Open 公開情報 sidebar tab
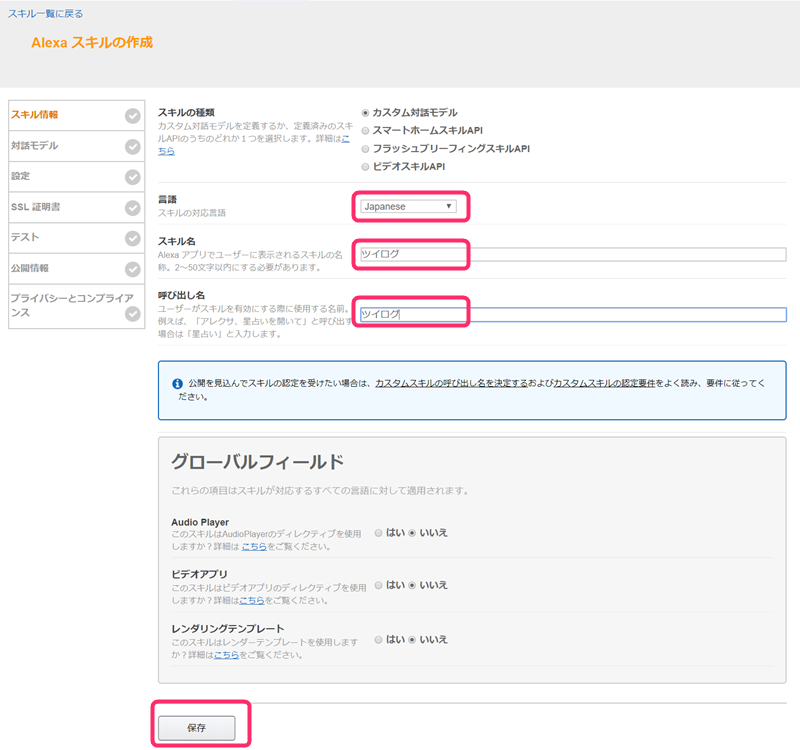The height and width of the screenshot is (750, 800). point(77,269)
